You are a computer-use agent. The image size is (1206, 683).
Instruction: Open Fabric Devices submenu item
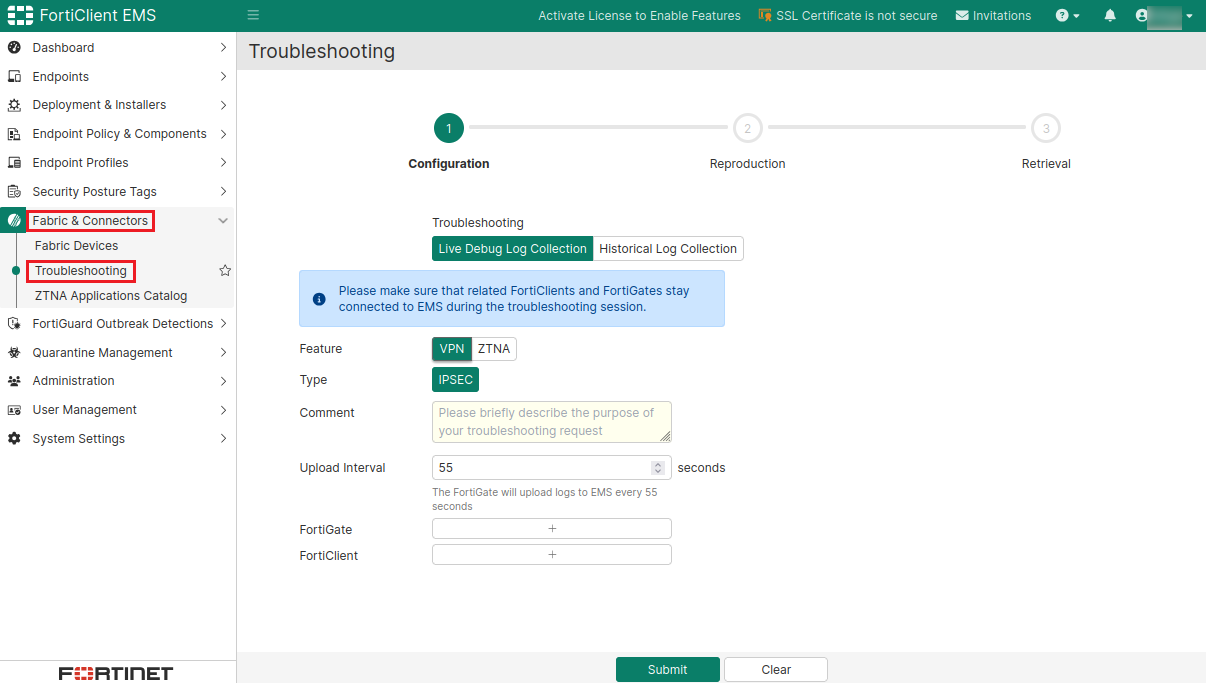[x=76, y=246]
